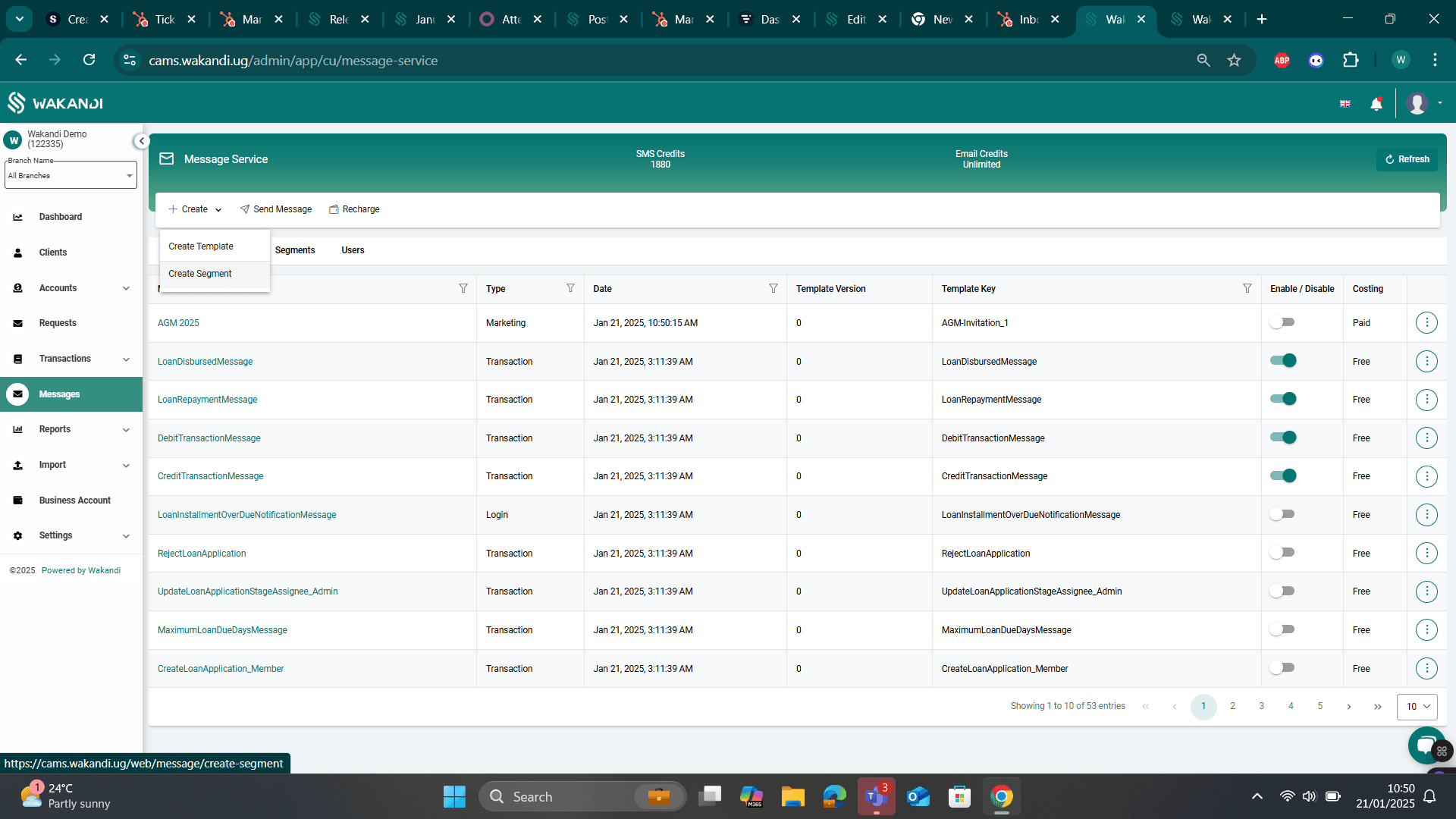Image resolution: width=1456 pixels, height=819 pixels.
Task: Enable the MaximumLoanDueDaysMessage toggle
Action: click(x=1282, y=629)
